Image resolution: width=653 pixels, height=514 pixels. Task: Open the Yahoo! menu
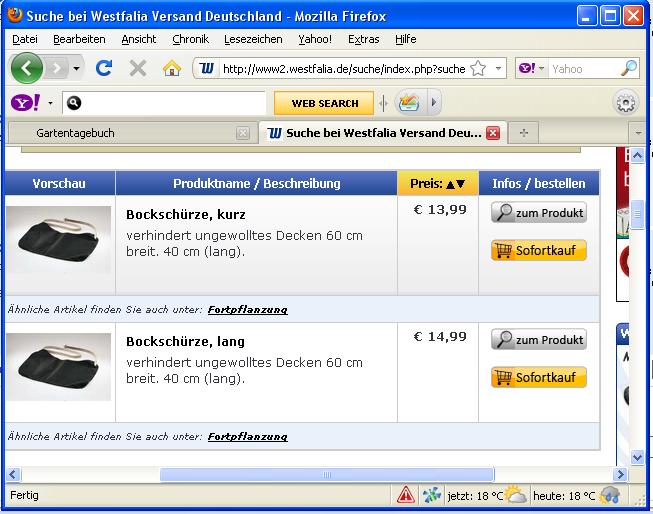pos(315,39)
